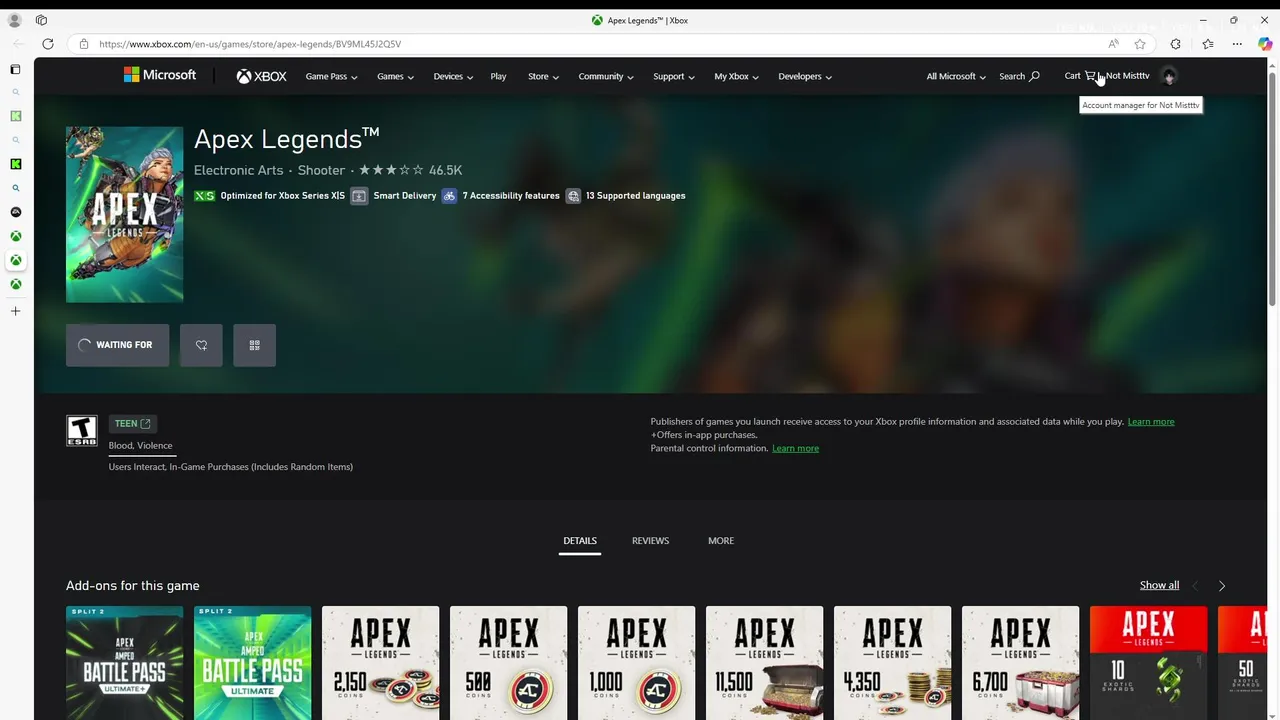This screenshot has width=1280, height=720.
Task: Open the 11,500 Apex Coins add-on
Action: tap(764, 662)
